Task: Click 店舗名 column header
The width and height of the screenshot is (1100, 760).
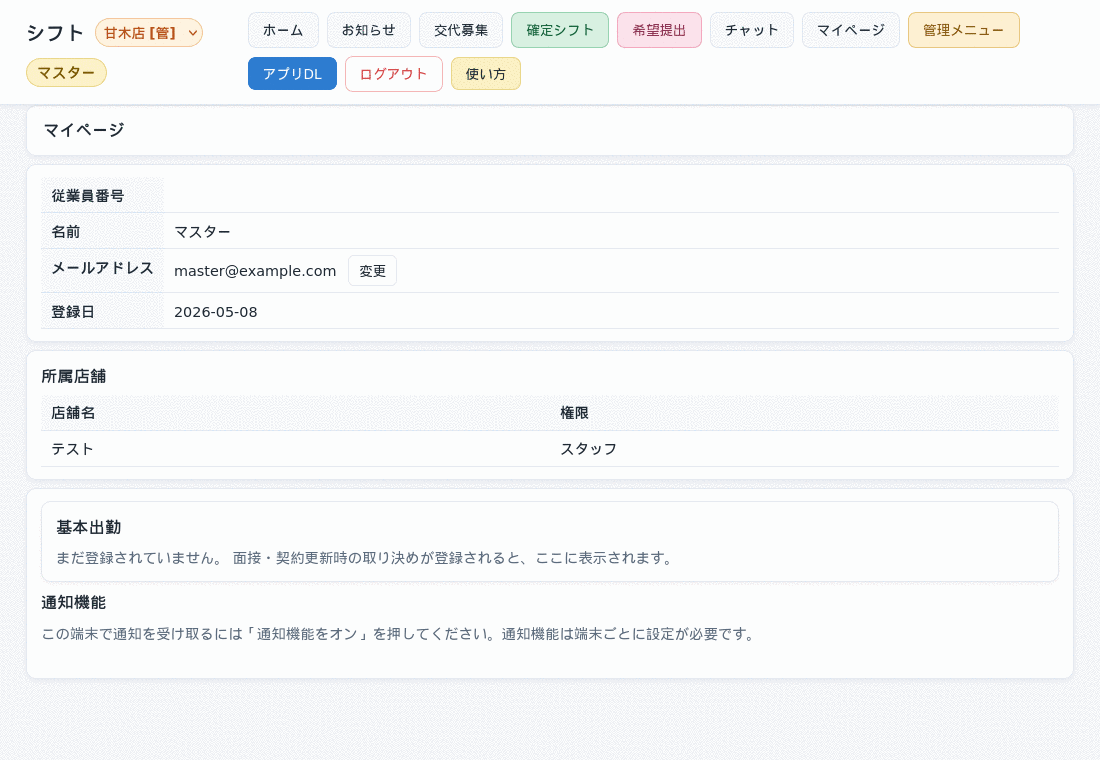Action: pyautogui.click(x=73, y=413)
